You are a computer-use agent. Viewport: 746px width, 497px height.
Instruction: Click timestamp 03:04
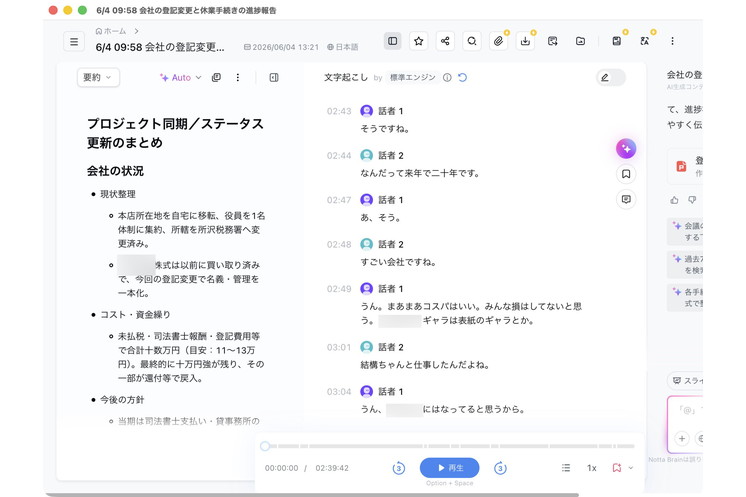click(339, 392)
